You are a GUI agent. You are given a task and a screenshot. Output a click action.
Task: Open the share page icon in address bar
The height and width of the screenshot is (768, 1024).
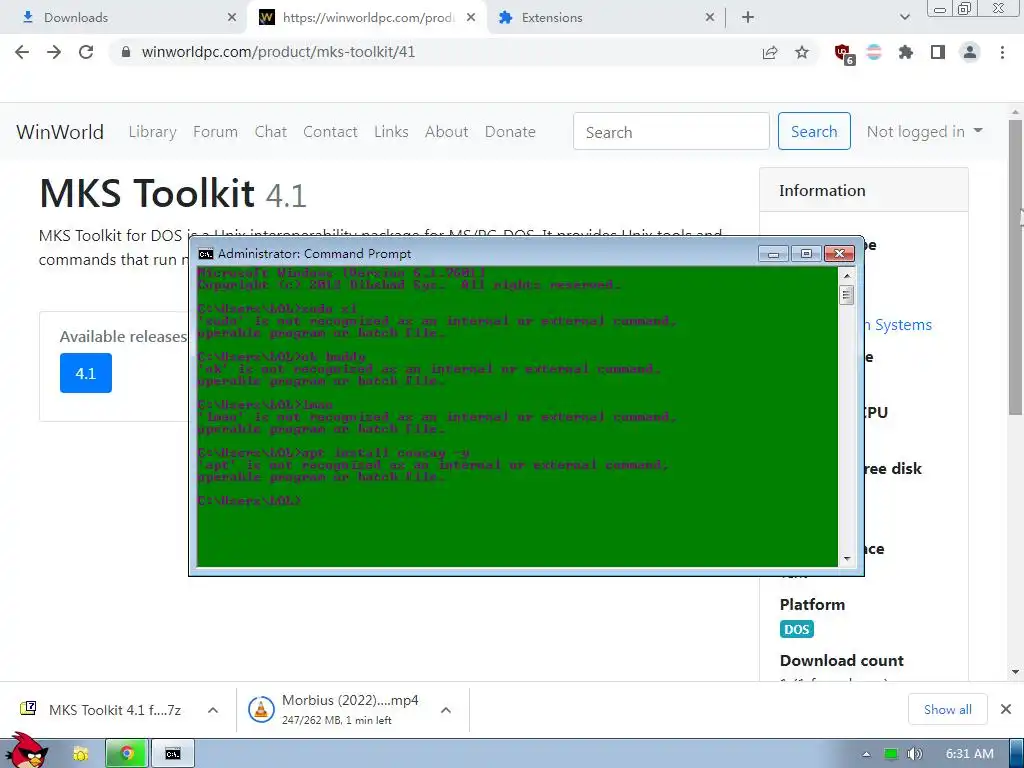[770, 52]
